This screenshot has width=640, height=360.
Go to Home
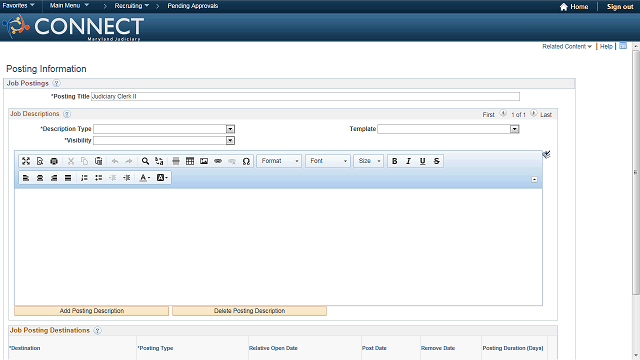coord(574,7)
